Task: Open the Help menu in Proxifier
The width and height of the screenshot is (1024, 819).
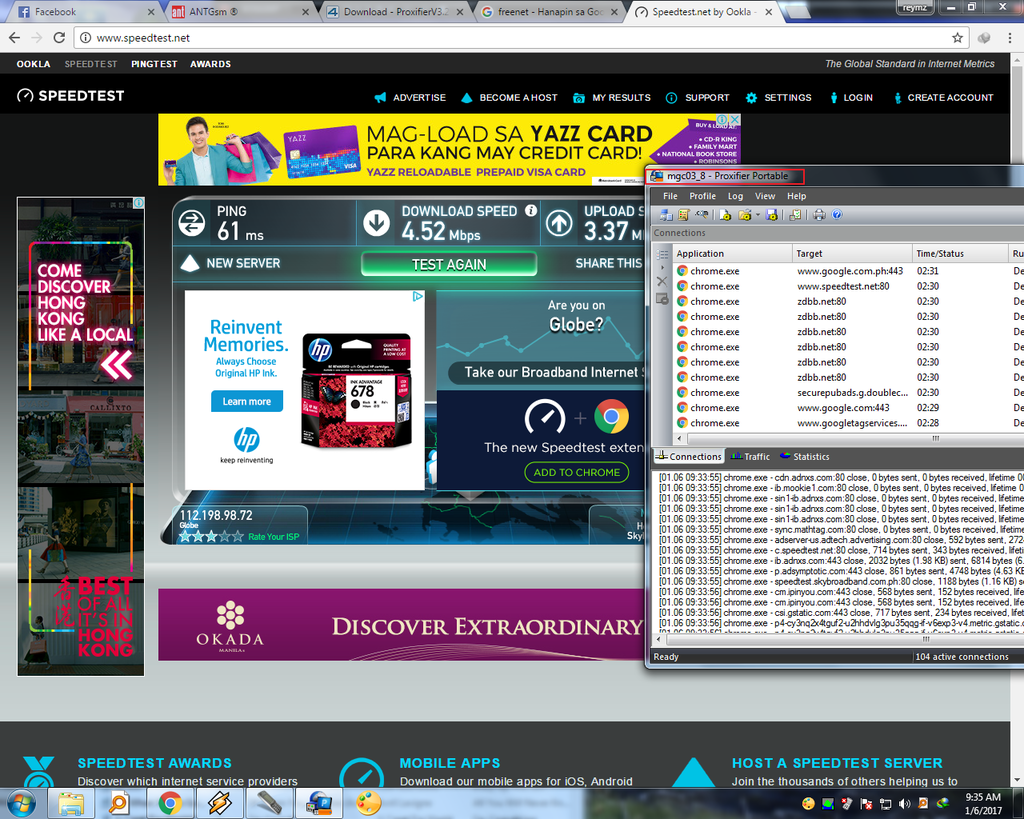Action: (x=796, y=196)
